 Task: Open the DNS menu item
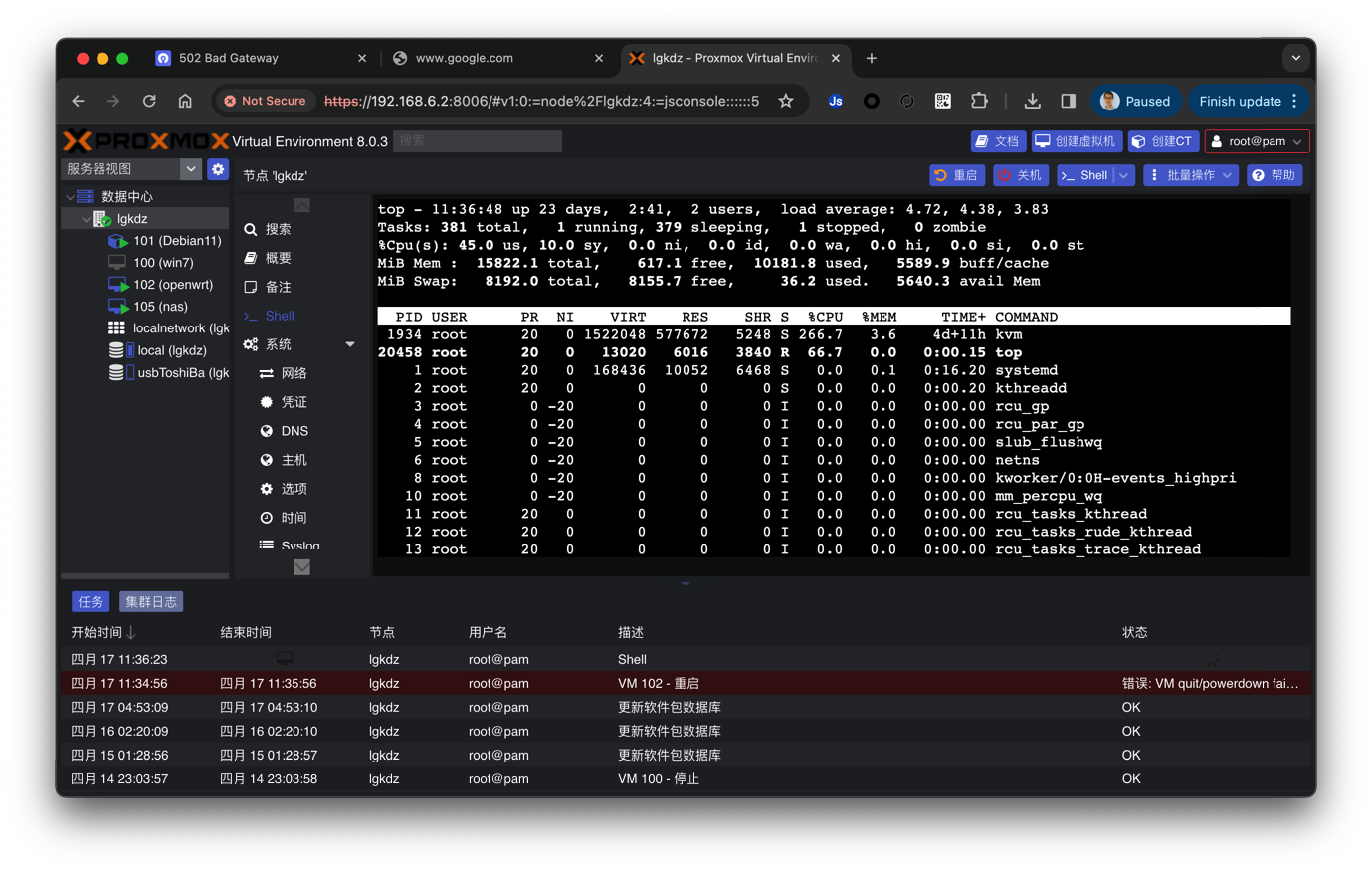point(294,431)
